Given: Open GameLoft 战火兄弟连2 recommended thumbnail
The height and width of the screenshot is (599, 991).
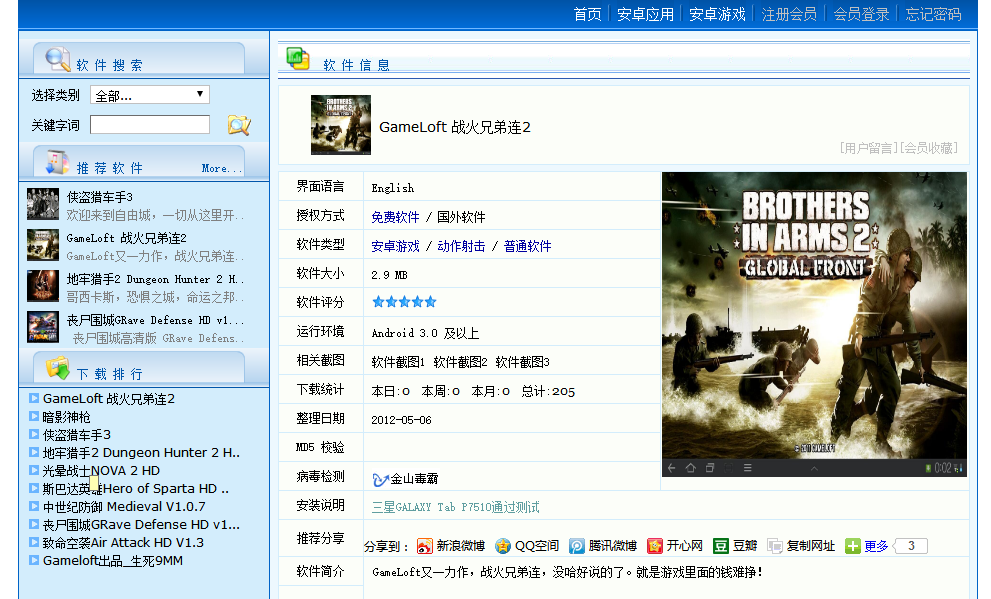Looking at the screenshot, I should [43, 245].
